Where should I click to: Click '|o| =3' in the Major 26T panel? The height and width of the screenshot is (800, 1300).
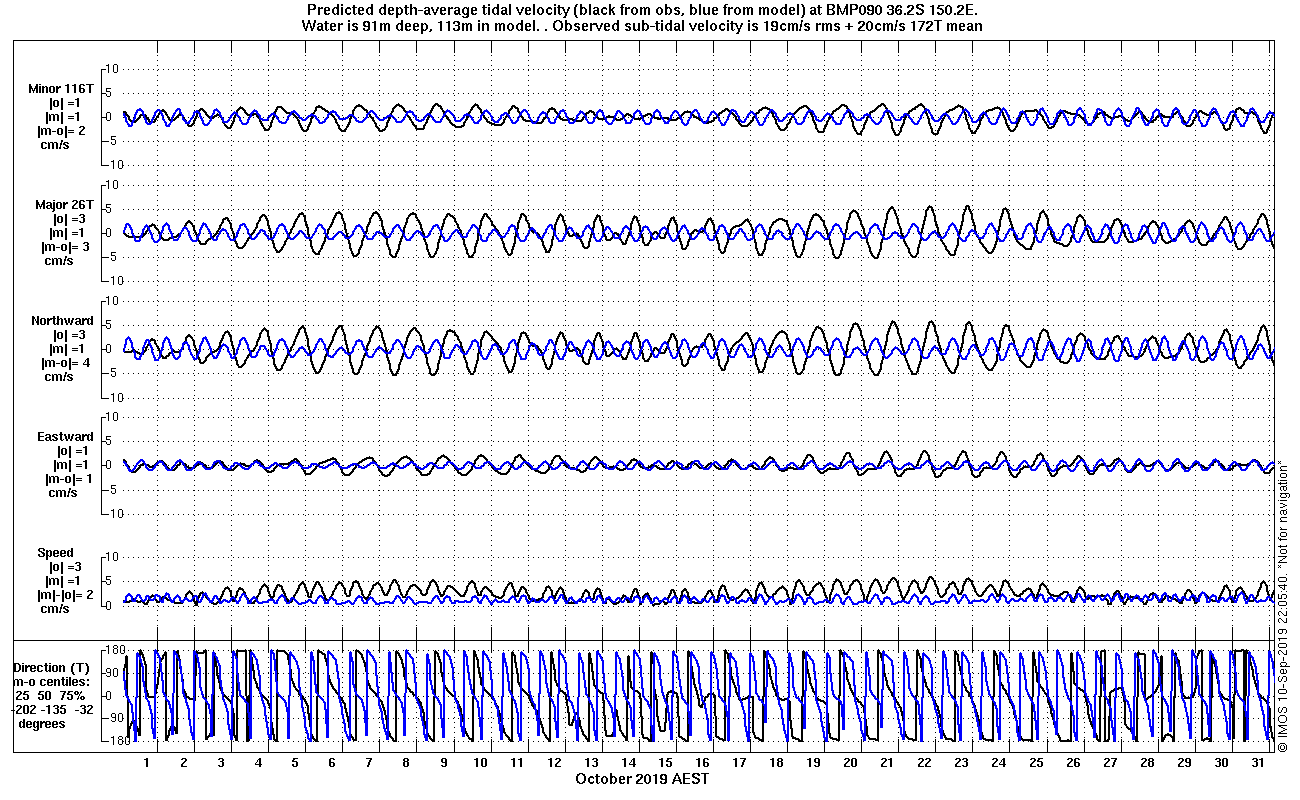click(x=71, y=219)
